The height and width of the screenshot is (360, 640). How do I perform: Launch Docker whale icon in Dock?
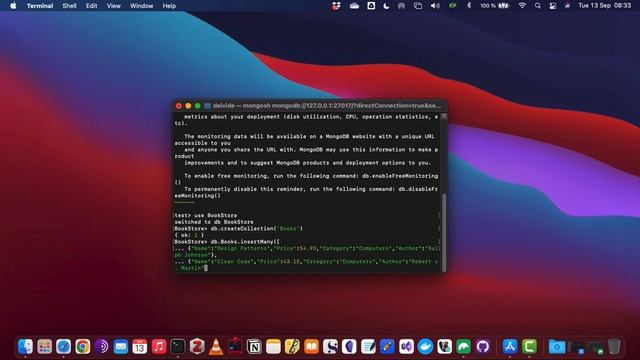pos(425,347)
